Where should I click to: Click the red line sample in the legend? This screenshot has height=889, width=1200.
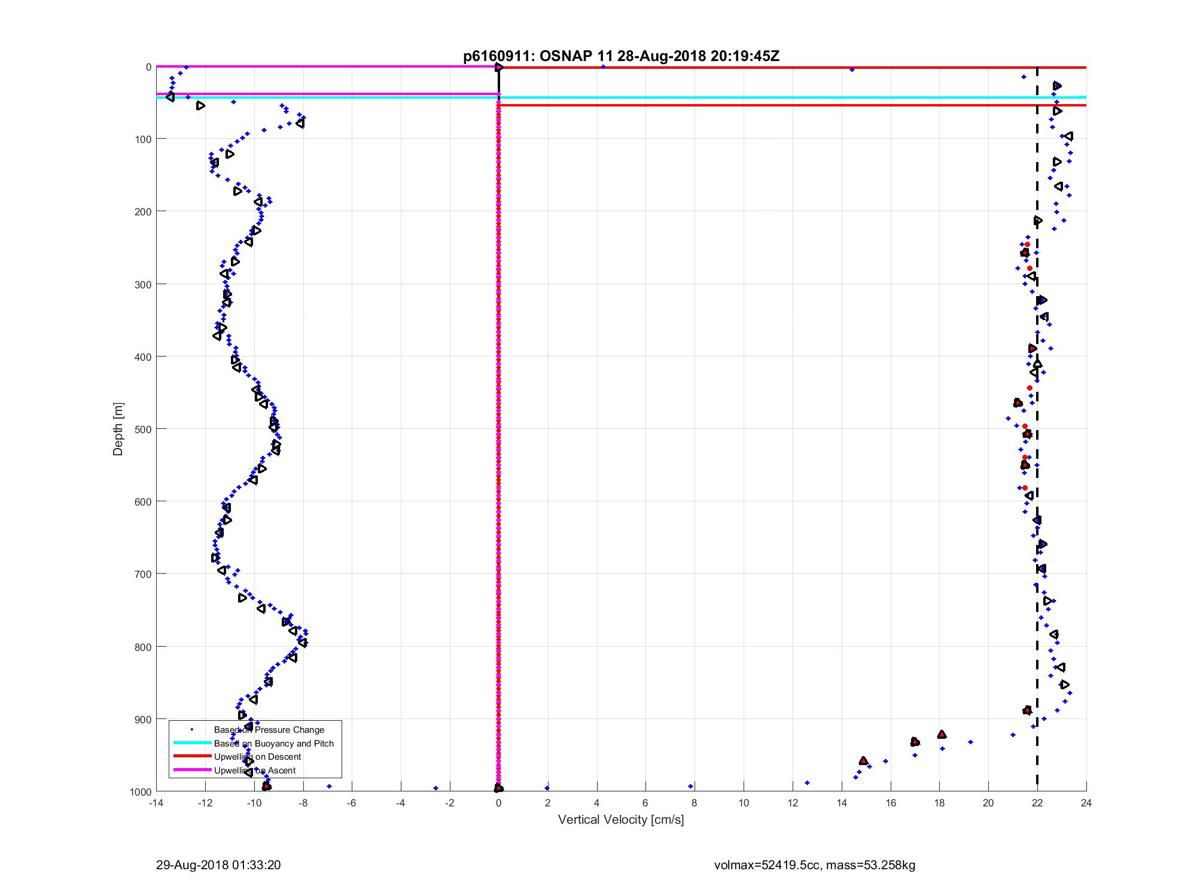(191, 757)
